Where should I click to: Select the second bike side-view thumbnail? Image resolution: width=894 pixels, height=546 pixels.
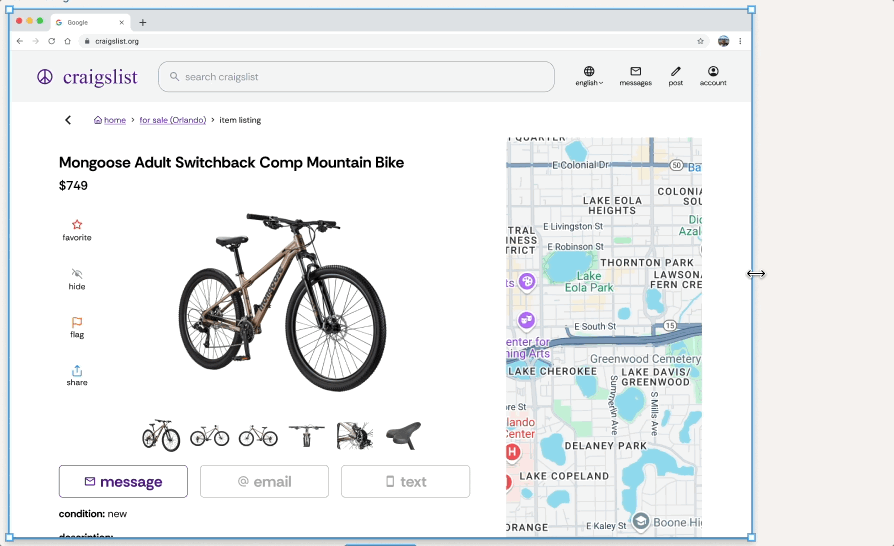(209, 436)
